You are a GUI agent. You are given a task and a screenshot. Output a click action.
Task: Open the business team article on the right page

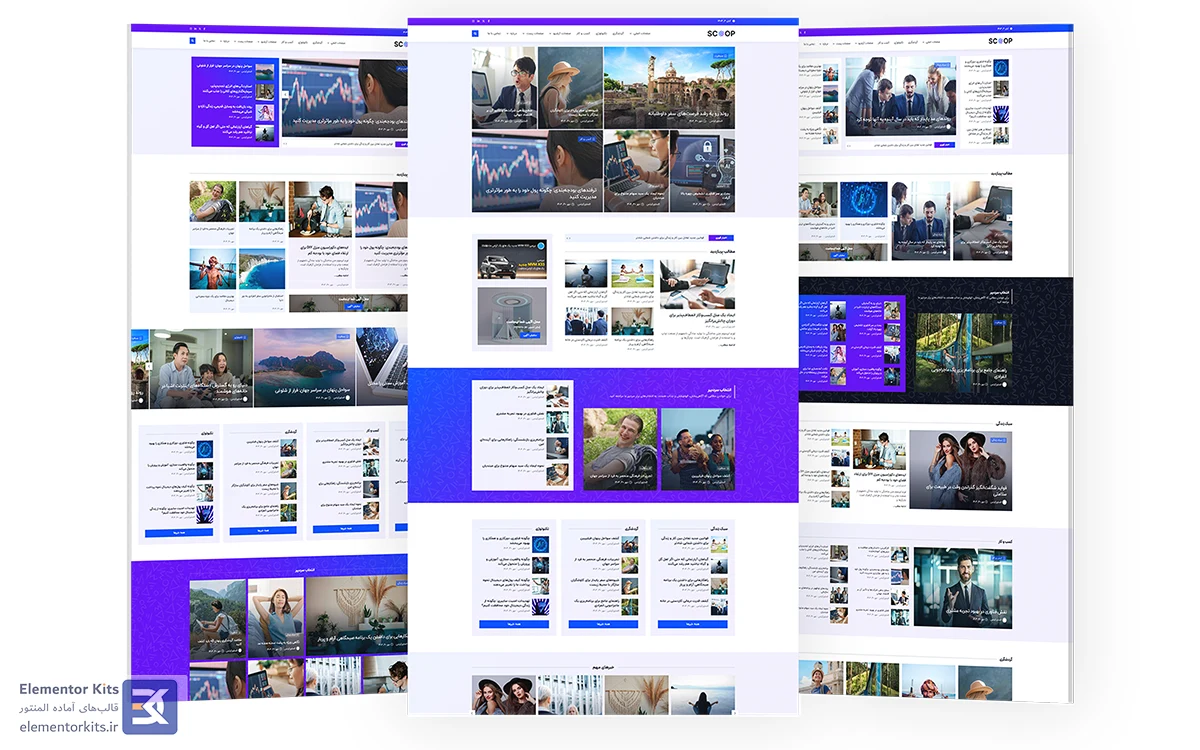(x=900, y=95)
